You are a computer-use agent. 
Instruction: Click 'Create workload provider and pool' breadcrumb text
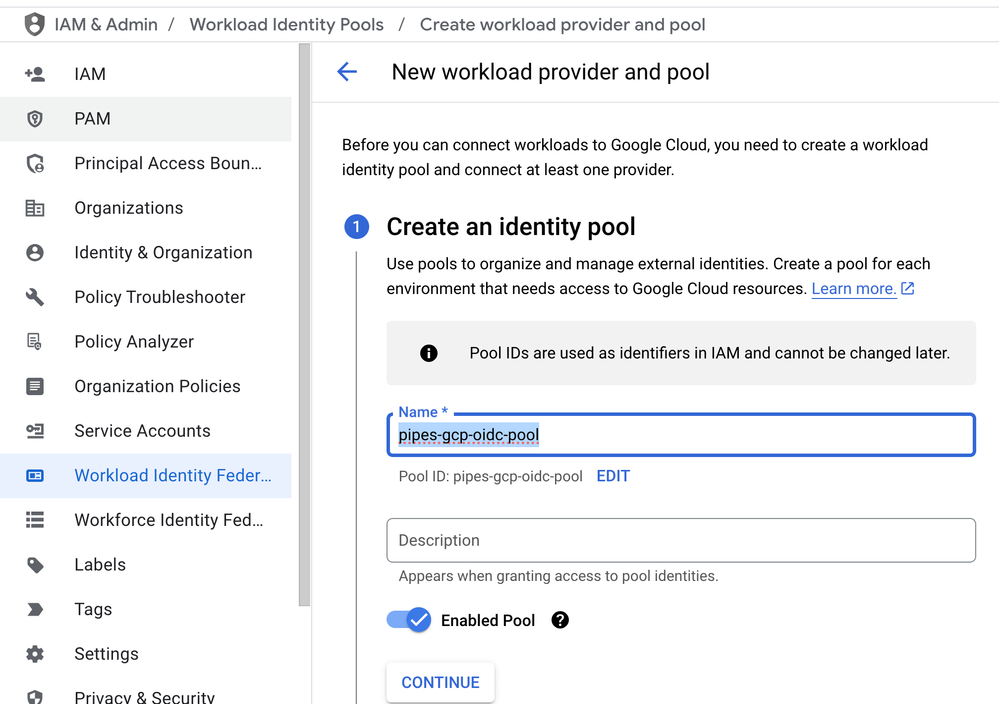(563, 24)
